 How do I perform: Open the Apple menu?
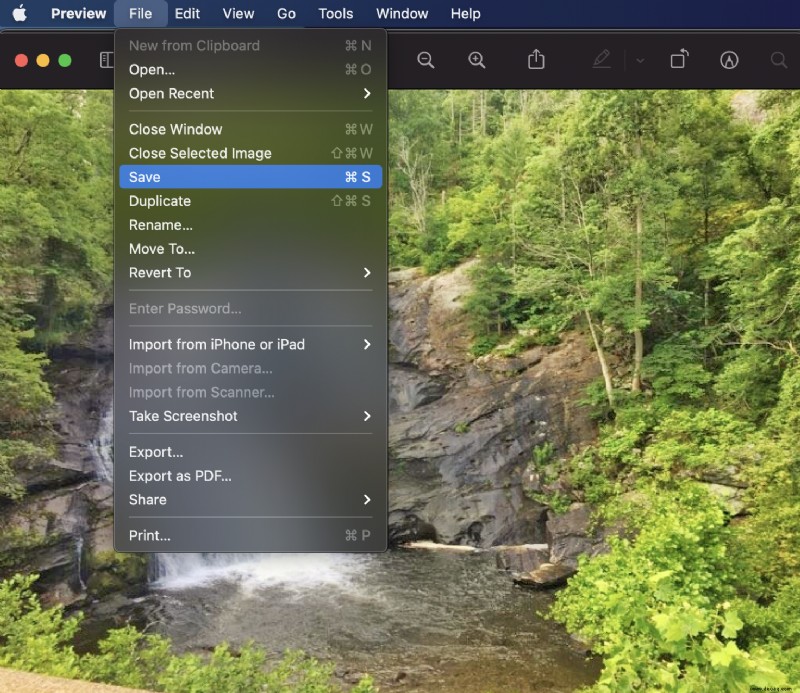pos(19,13)
